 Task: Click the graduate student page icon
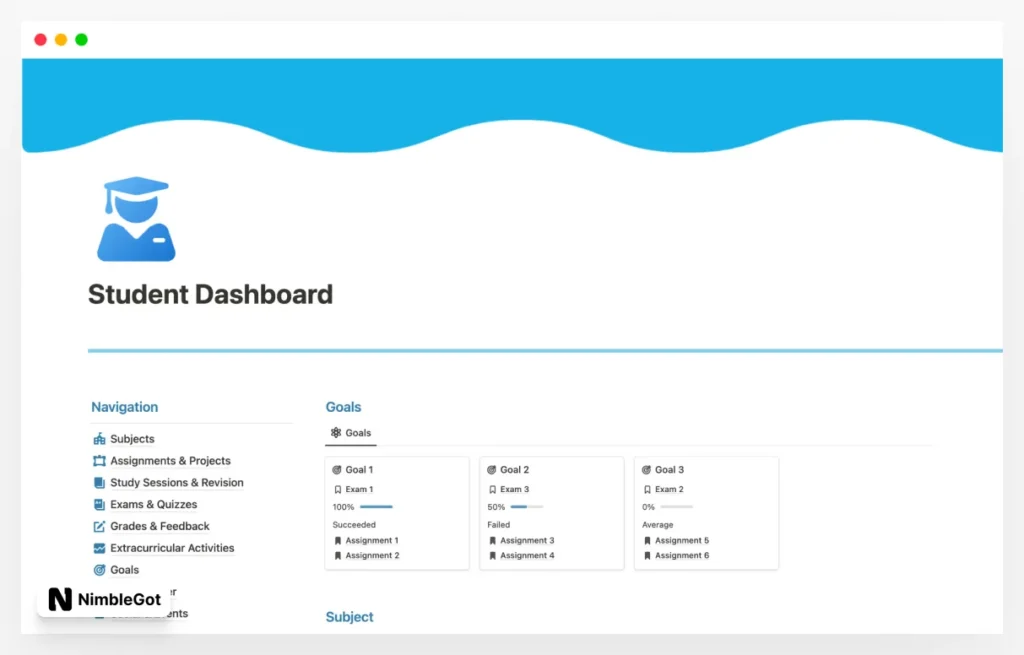pos(136,219)
